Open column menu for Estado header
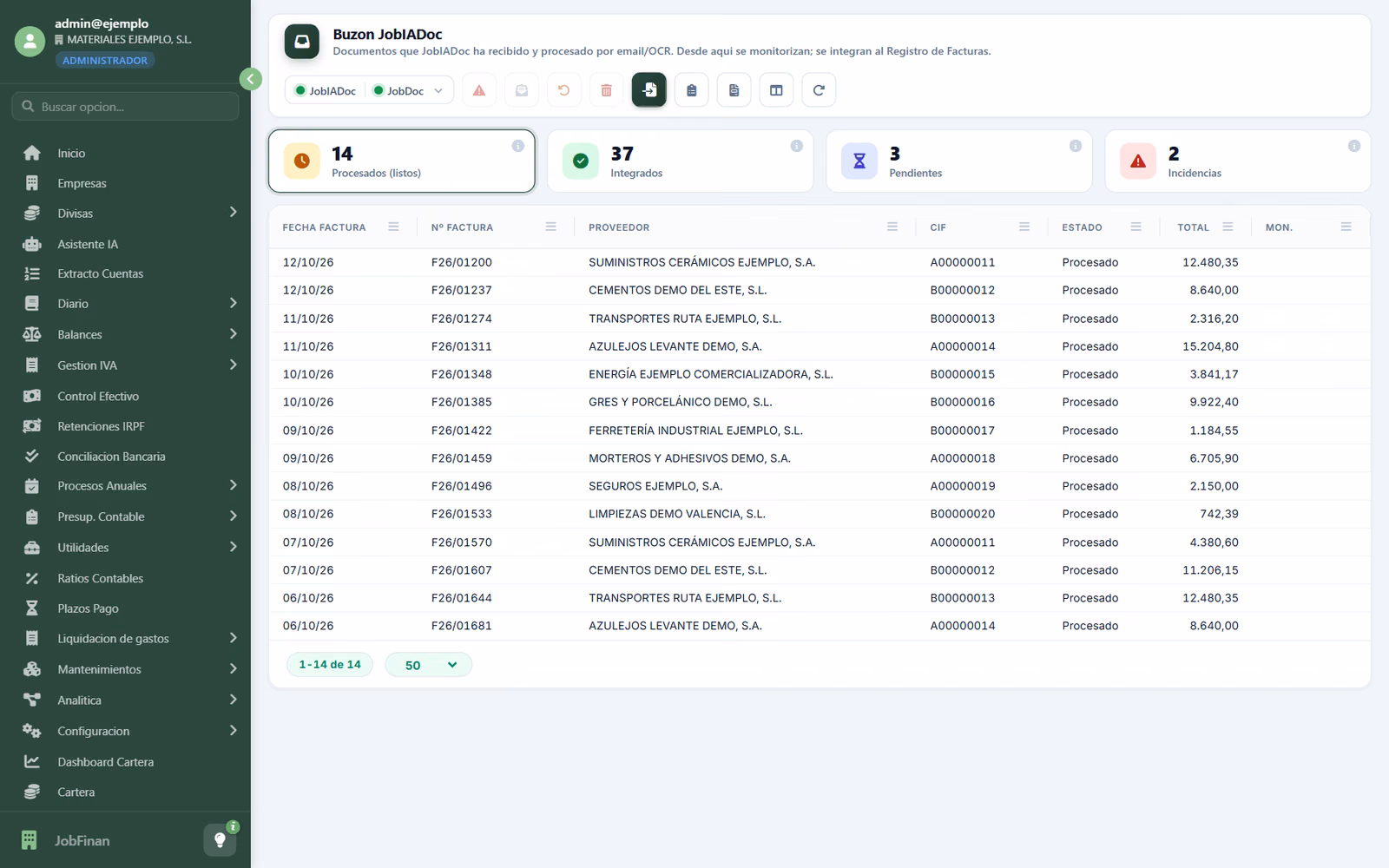 tap(1136, 227)
